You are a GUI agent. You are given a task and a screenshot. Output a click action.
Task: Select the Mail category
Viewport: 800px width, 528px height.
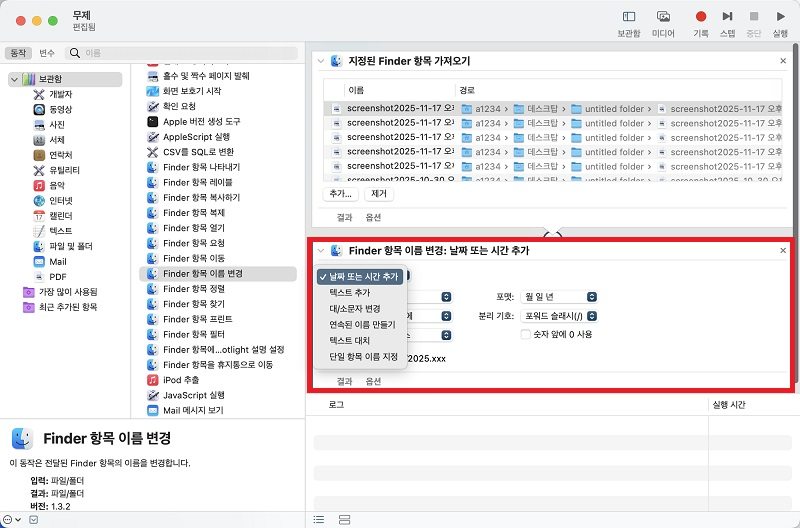click(x=51, y=262)
